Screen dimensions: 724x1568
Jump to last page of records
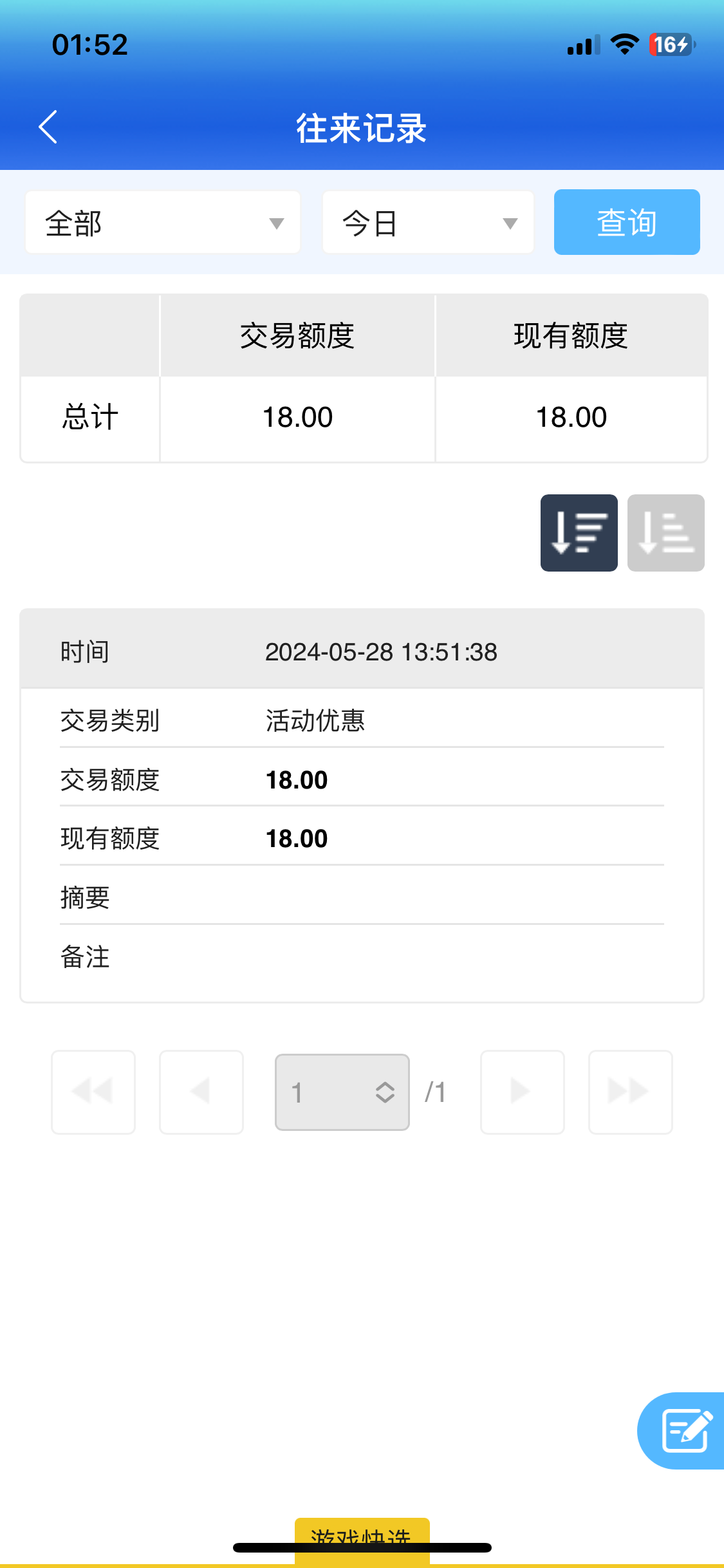630,1092
